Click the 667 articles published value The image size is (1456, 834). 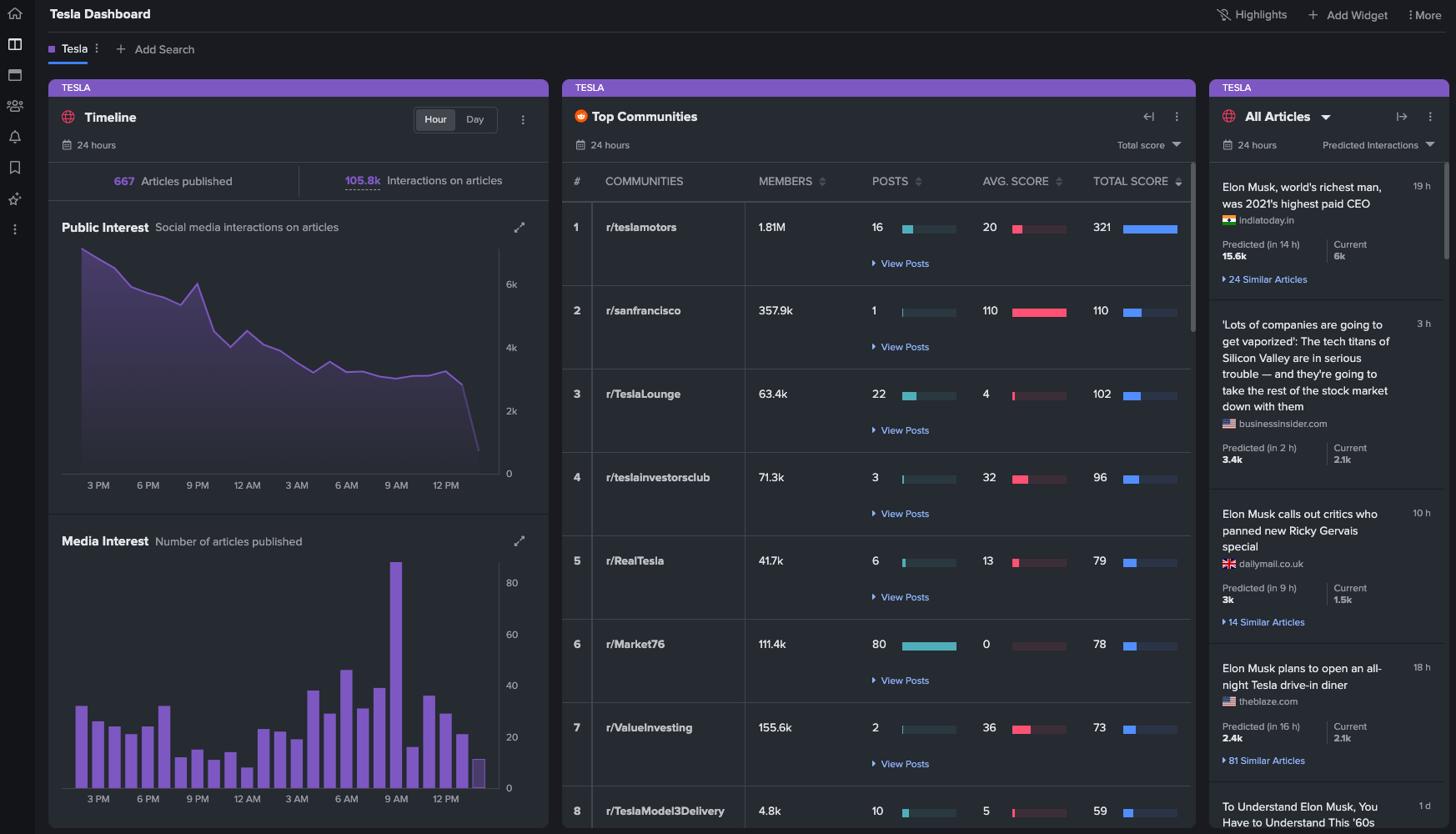[124, 181]
